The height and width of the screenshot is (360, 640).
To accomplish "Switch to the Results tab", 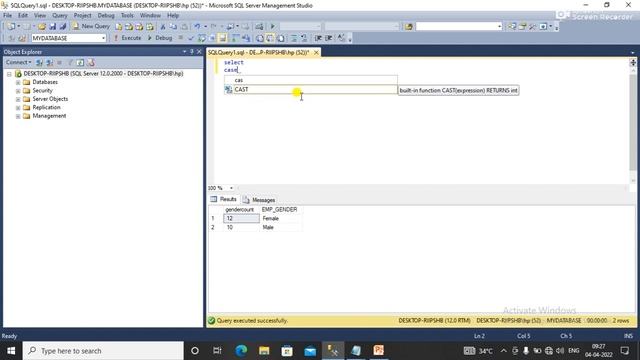I will (x=223, y=200).
